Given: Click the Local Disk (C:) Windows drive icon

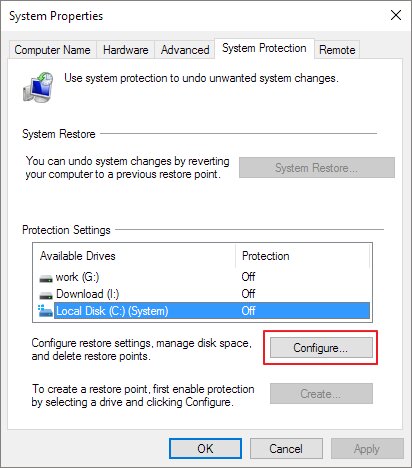Looking at the screenshot, I should click(45, 311).
